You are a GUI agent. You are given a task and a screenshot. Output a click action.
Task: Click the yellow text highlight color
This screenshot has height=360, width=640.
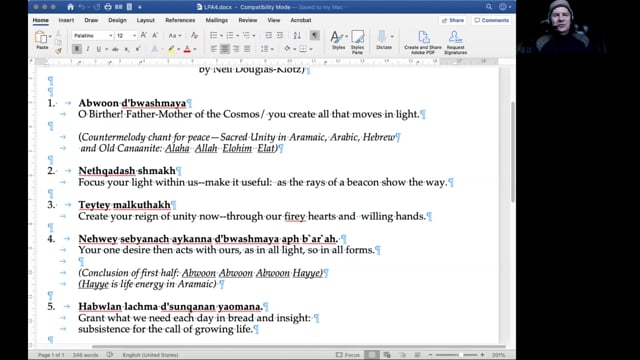171,49
